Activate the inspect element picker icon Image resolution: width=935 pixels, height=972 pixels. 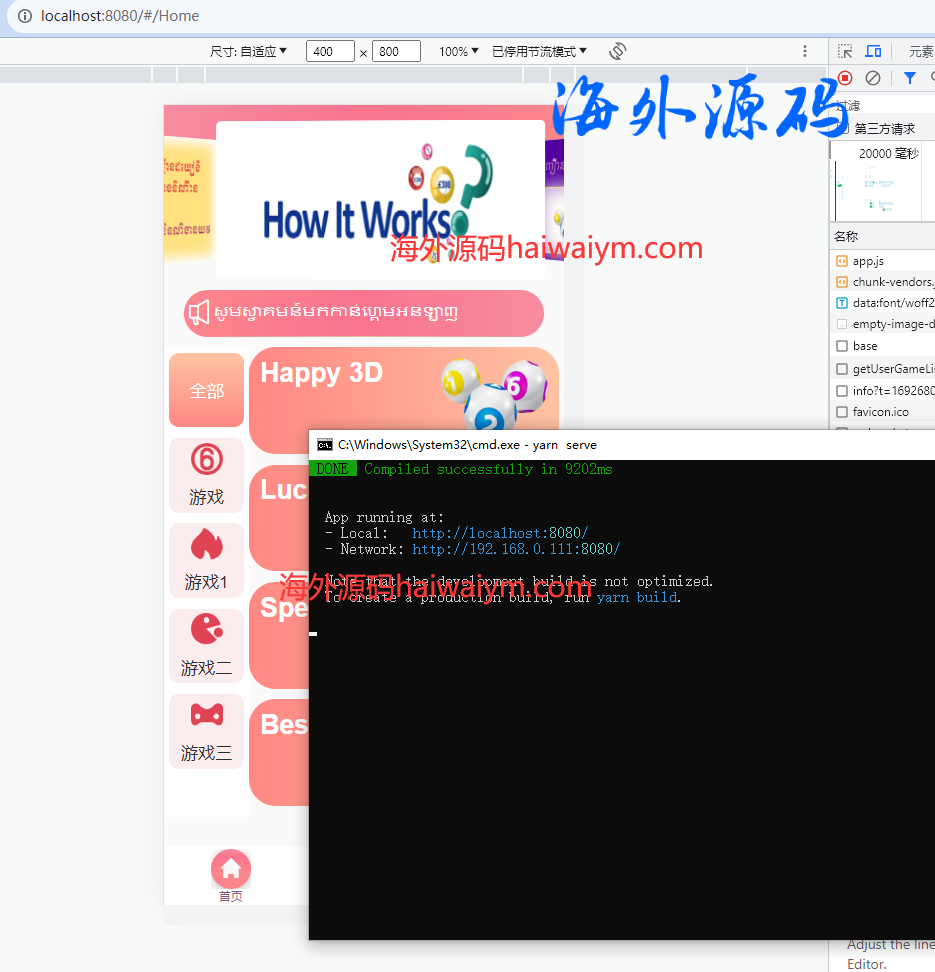click(845, 51)
